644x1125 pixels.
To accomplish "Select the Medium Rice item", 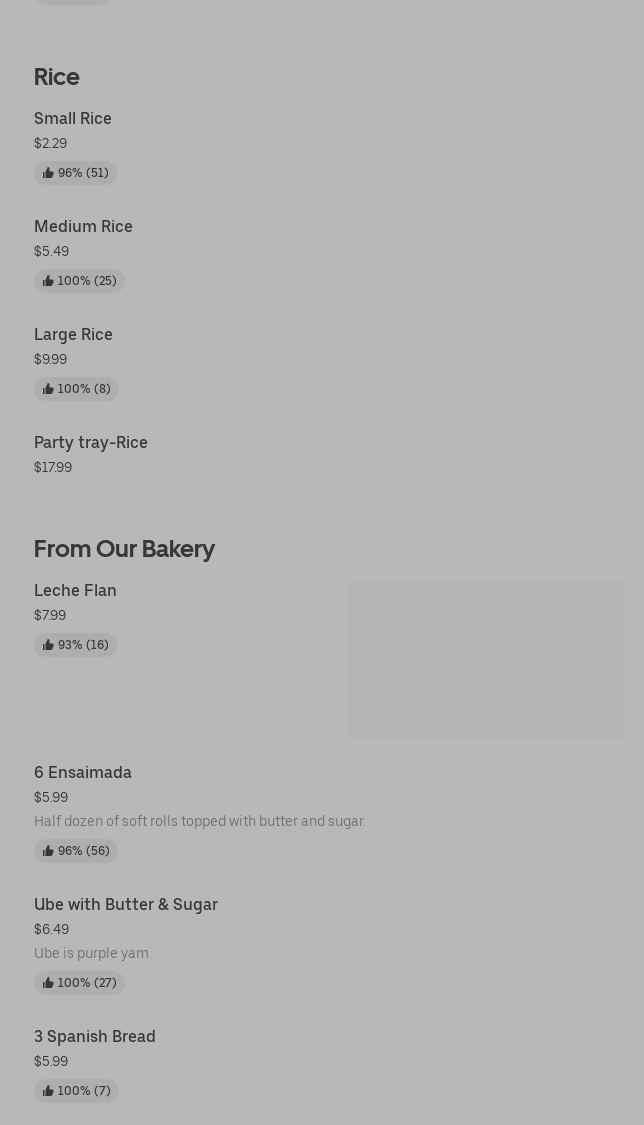I will point(83,226).
